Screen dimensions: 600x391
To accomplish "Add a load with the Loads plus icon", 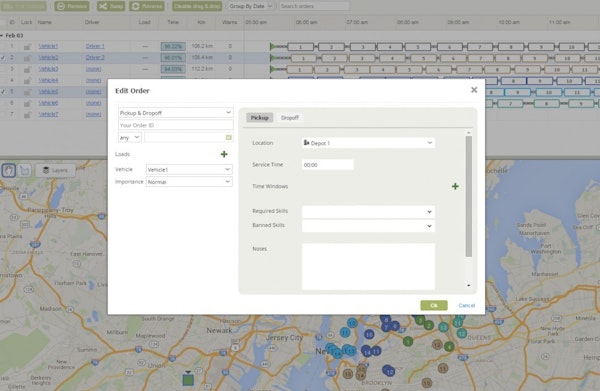I will [x=224, y=154].
